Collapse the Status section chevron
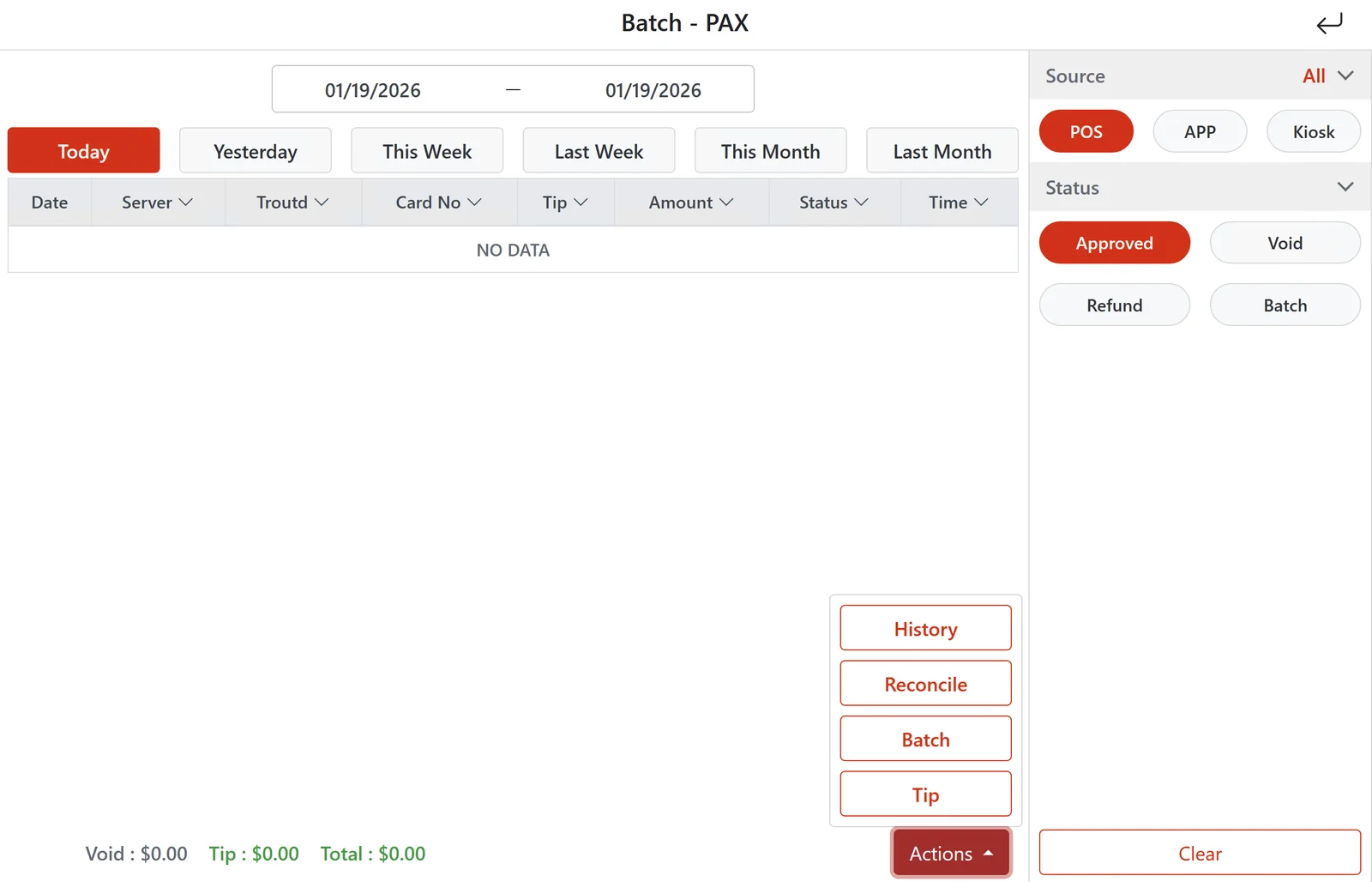The height and width of the screenshot is (882, 1372). [x=1345, y=187]
